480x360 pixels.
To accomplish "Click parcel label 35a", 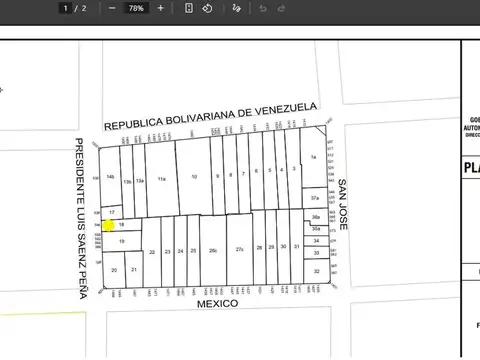I will coord(316,229).
